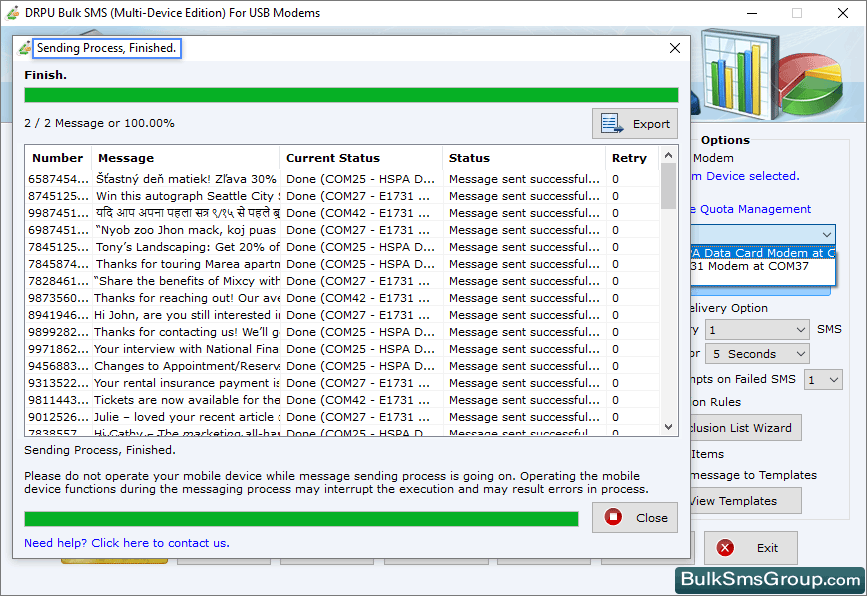The image size is (867, 596).
Task: Close the Sending Process dialog with X
Action: pos(675,48)
